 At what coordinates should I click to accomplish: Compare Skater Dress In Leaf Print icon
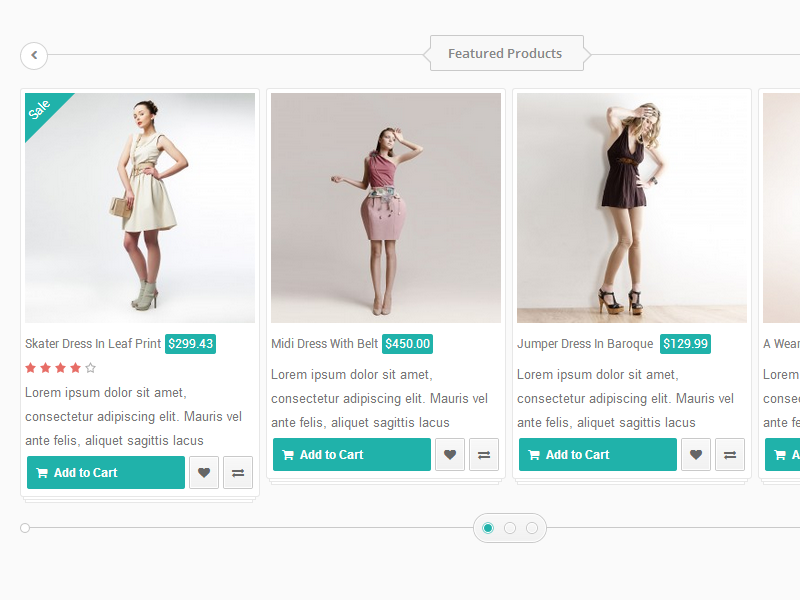point(238,472)
